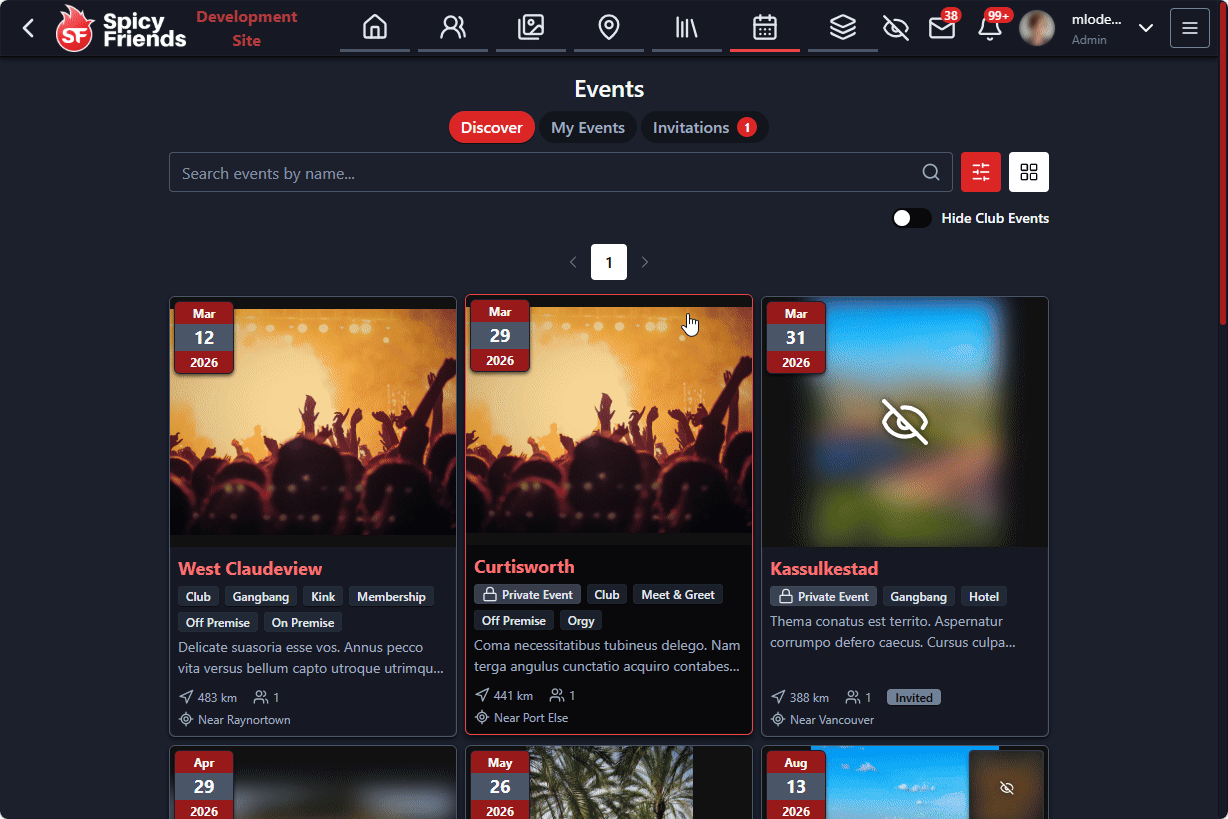Open the location pin navigation icon
1228x819 pixels.
(x=609, y=27)
